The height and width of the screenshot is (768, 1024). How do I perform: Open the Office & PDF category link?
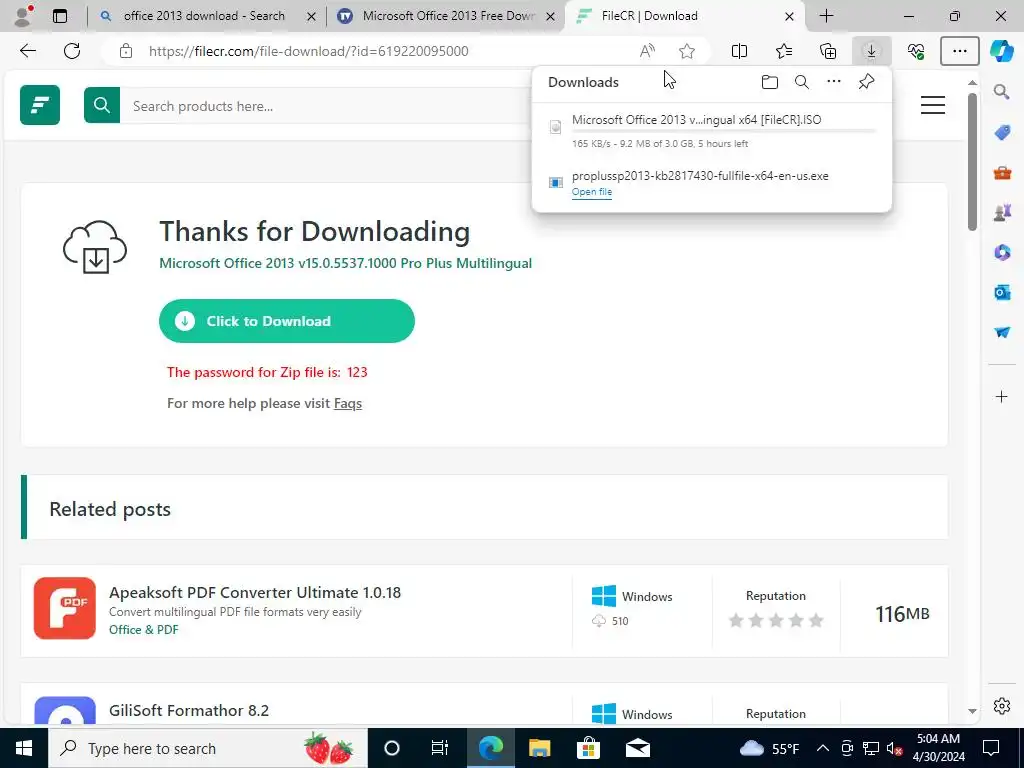click(143, 630)
